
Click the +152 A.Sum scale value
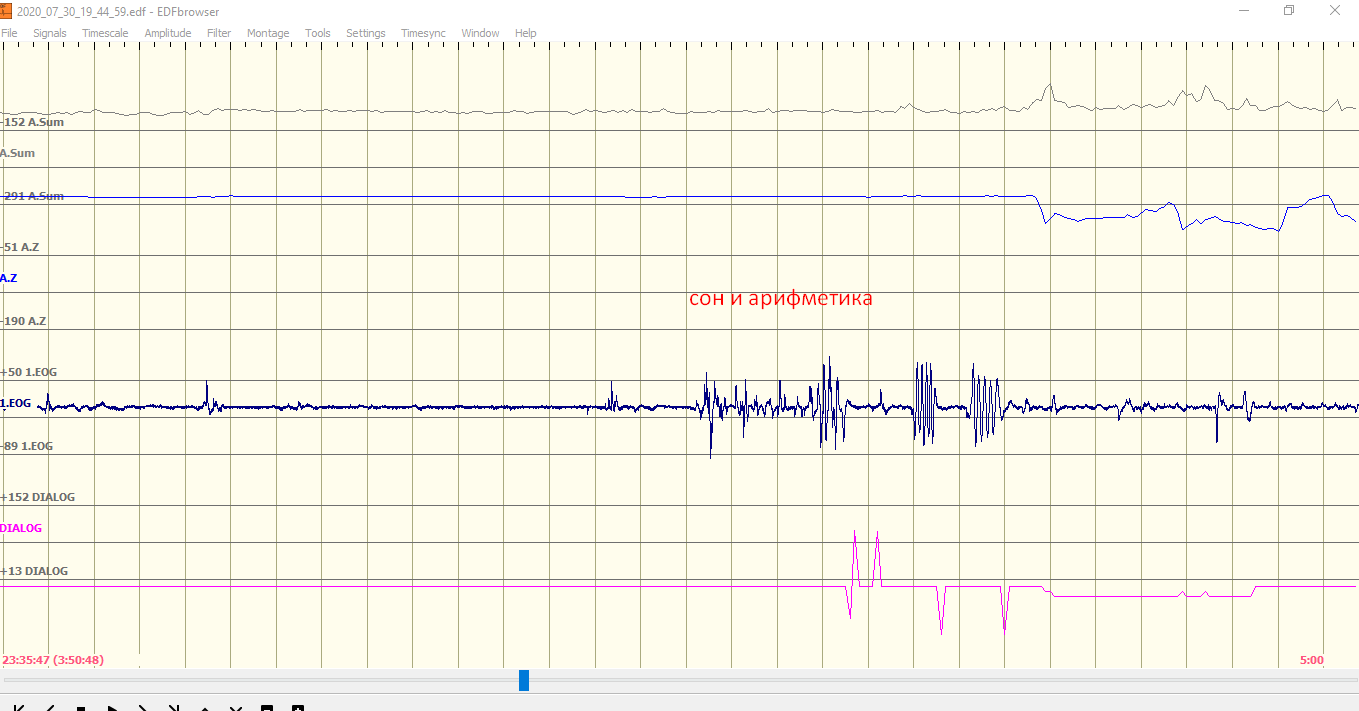[32, 122]
